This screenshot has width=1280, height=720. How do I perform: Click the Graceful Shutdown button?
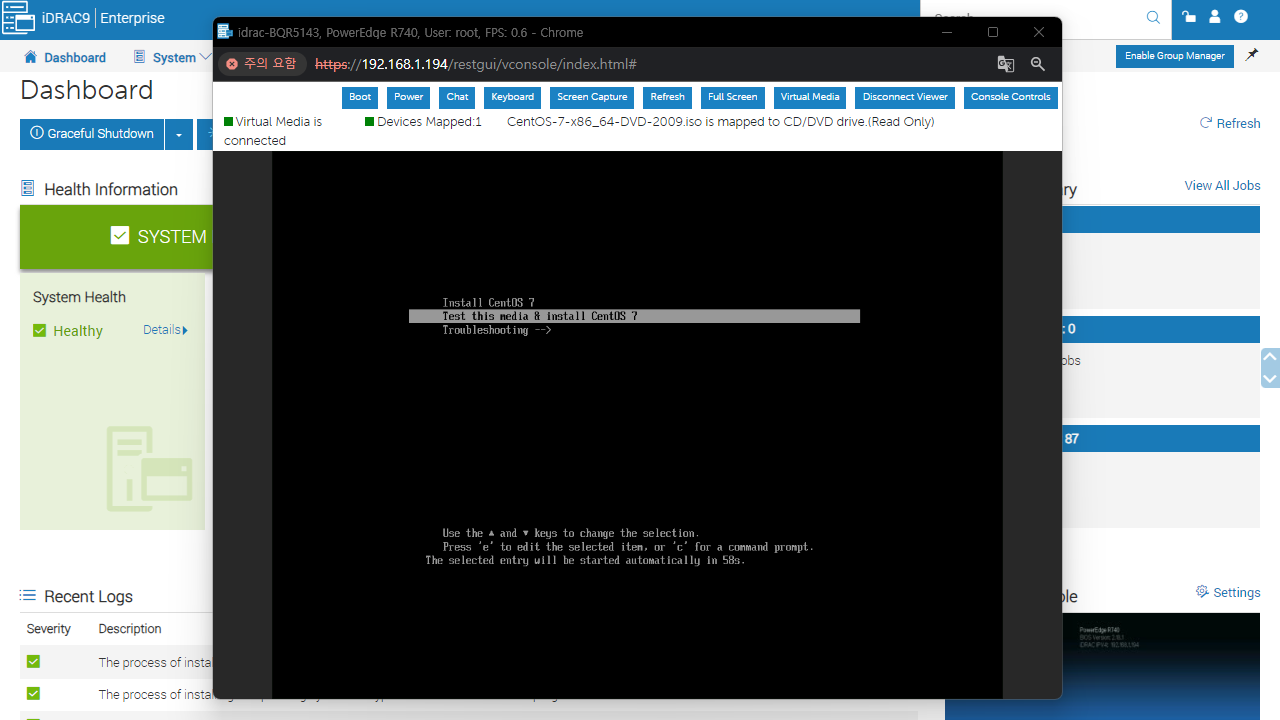pos(92,134)
